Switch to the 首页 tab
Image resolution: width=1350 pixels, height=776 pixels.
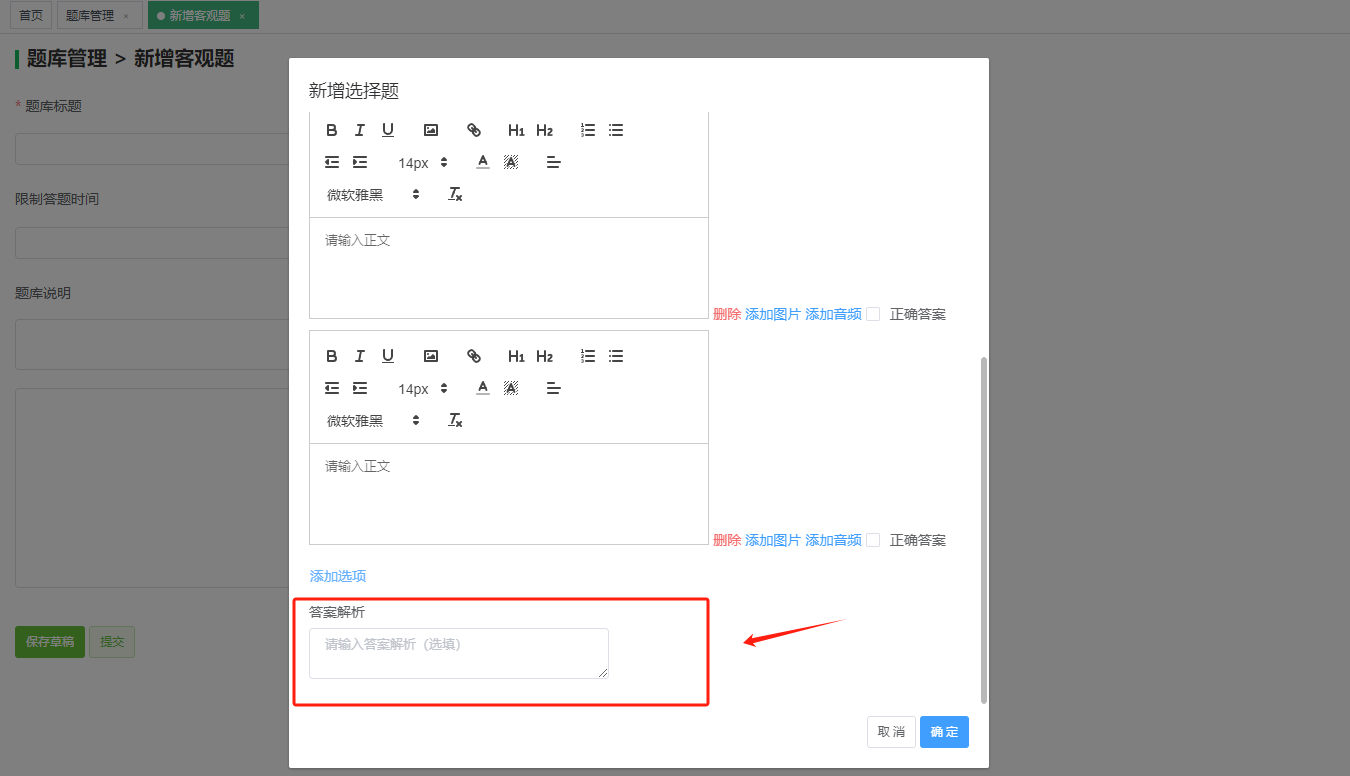click(32, 15)
